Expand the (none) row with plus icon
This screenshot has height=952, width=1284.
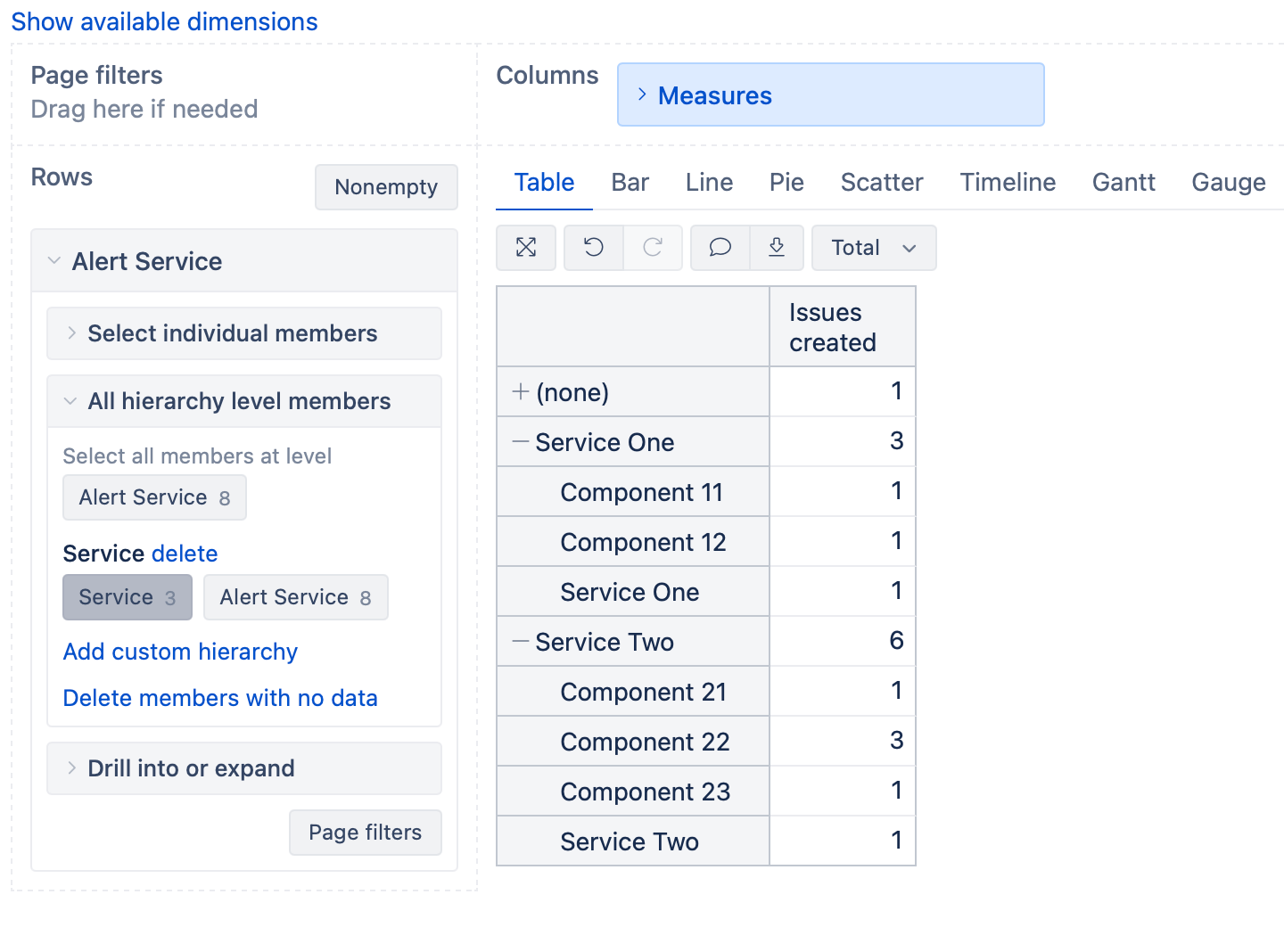pos(521,391)
